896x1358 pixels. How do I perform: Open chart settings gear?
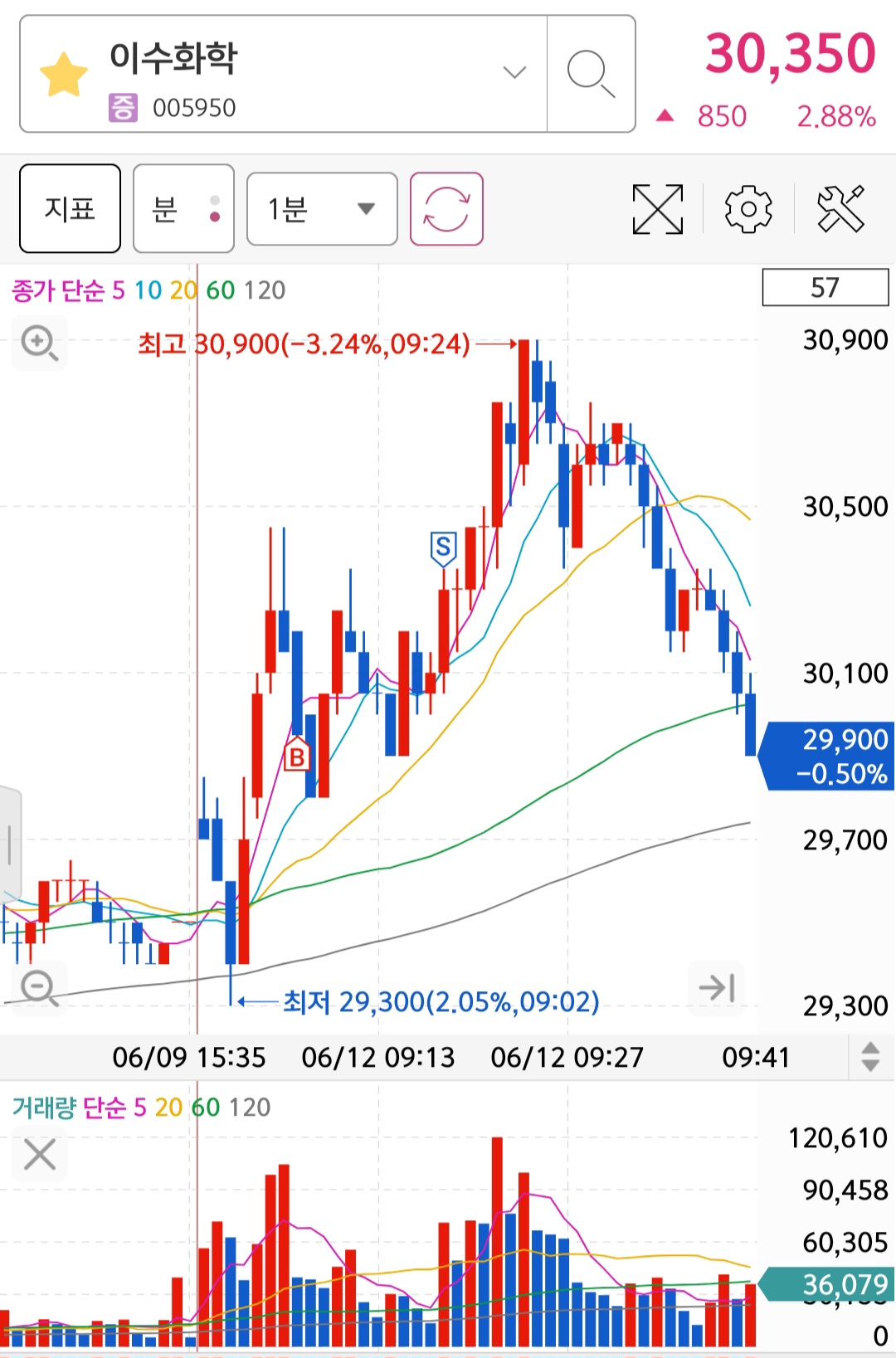coord(748,209)
